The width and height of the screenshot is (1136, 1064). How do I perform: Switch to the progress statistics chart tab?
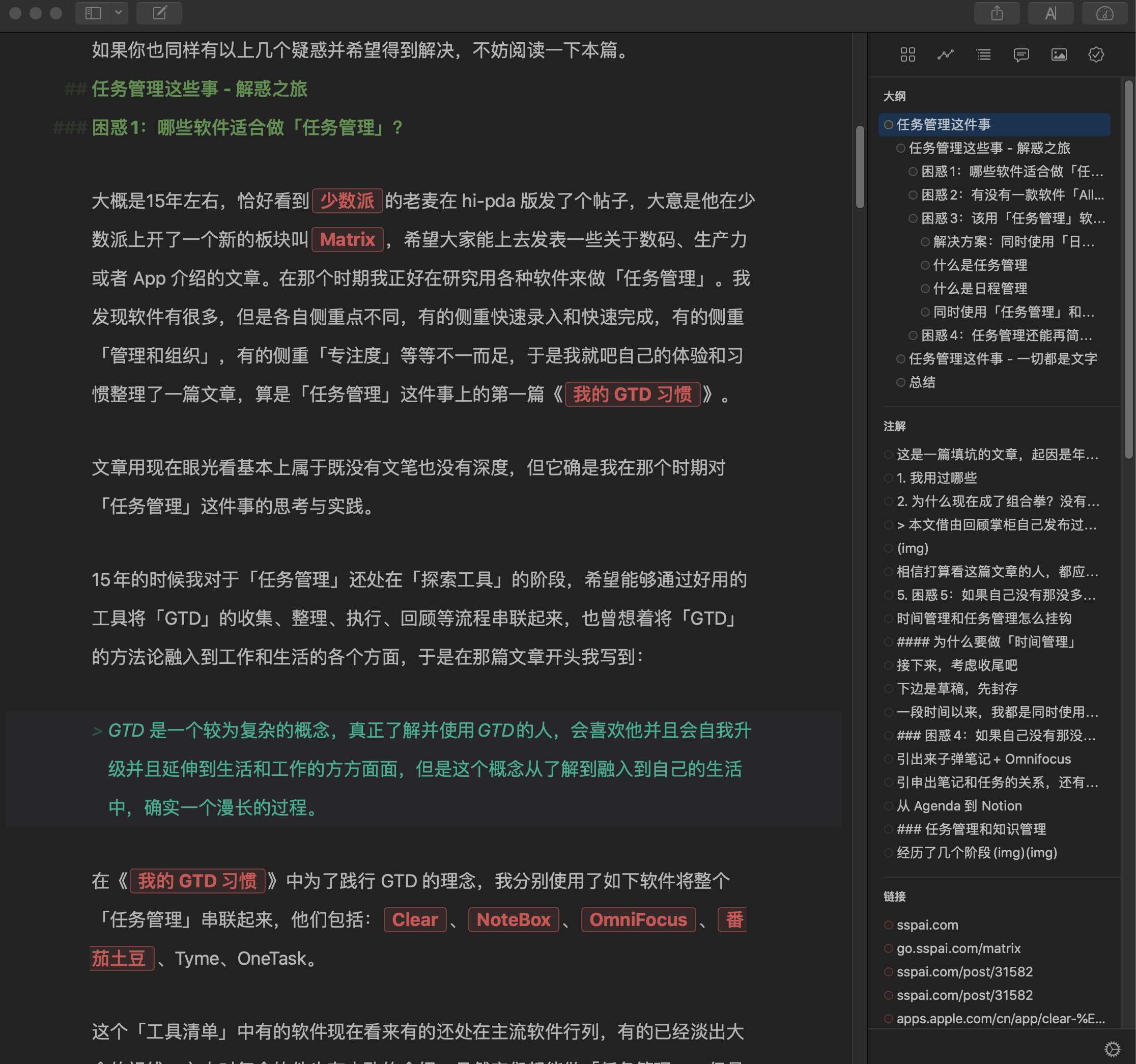[x=945, y=55]
